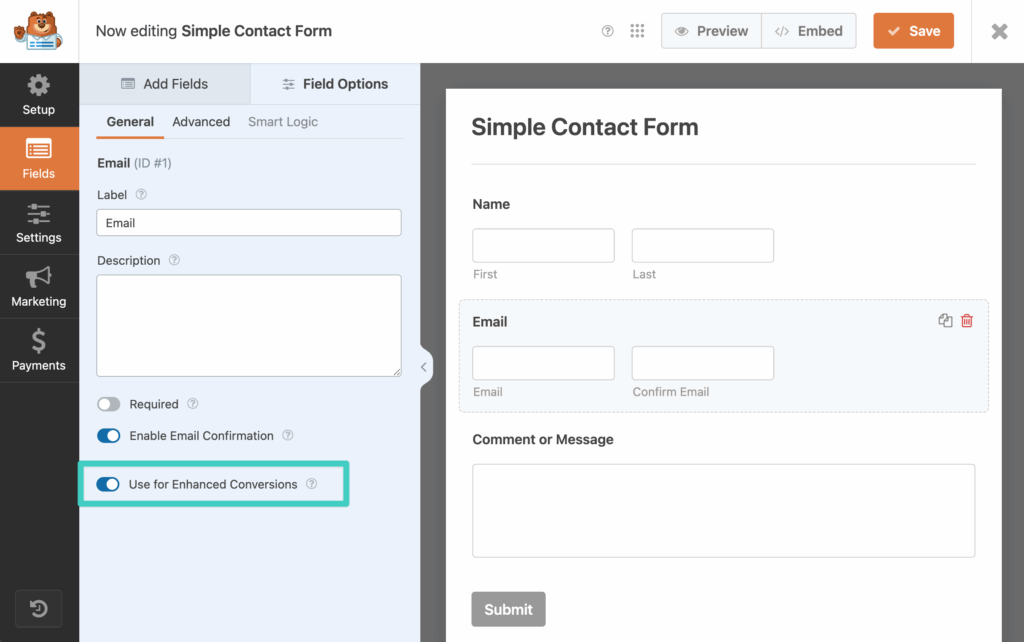Disable Enable Email Confirmation toggle
Image resolution: width=1024 pixels, height=642 pixels.
click(x=108, y=436)
